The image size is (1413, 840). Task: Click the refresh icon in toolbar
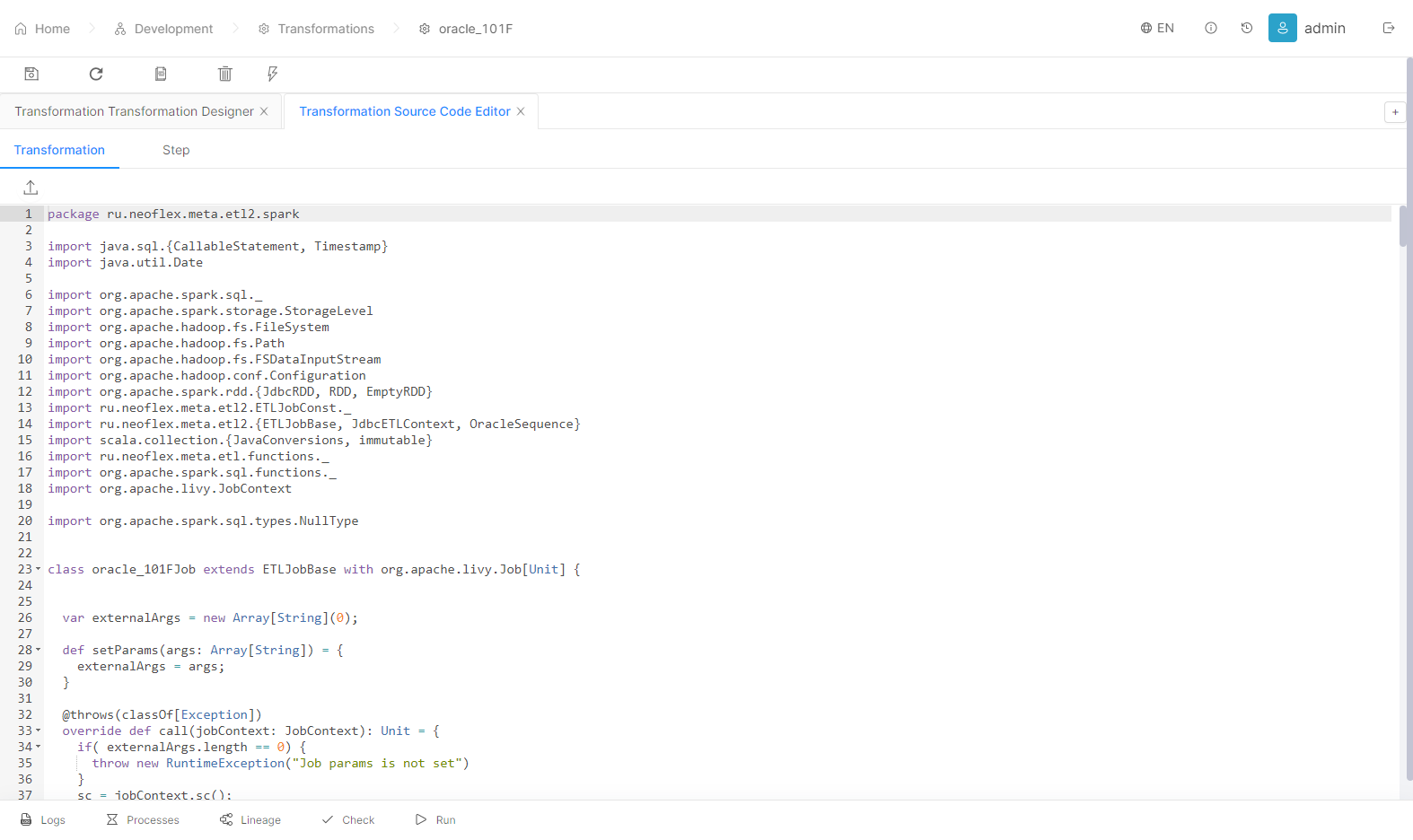point(96,74)
